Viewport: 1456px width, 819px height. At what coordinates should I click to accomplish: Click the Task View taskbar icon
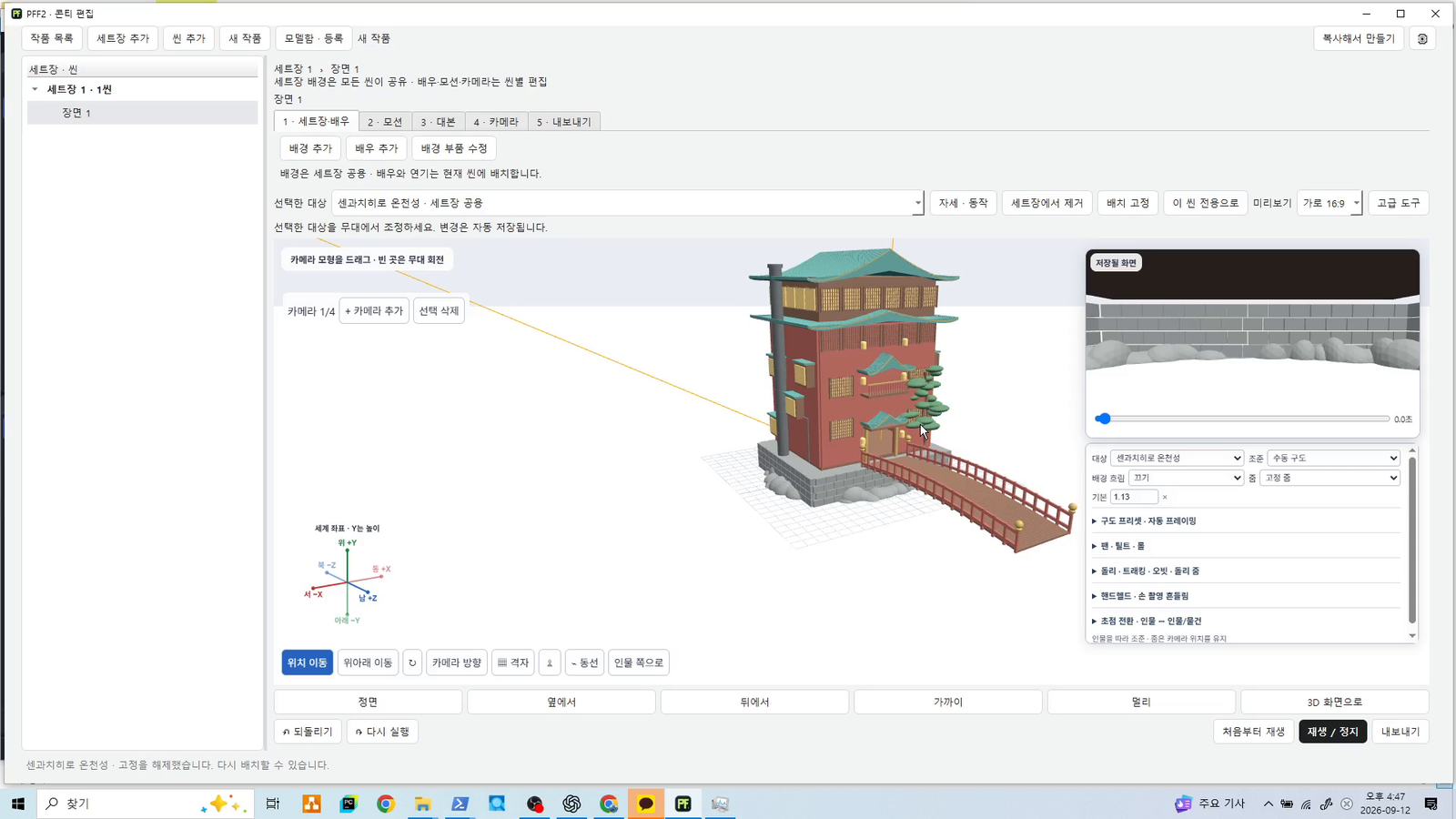point(272,804)
